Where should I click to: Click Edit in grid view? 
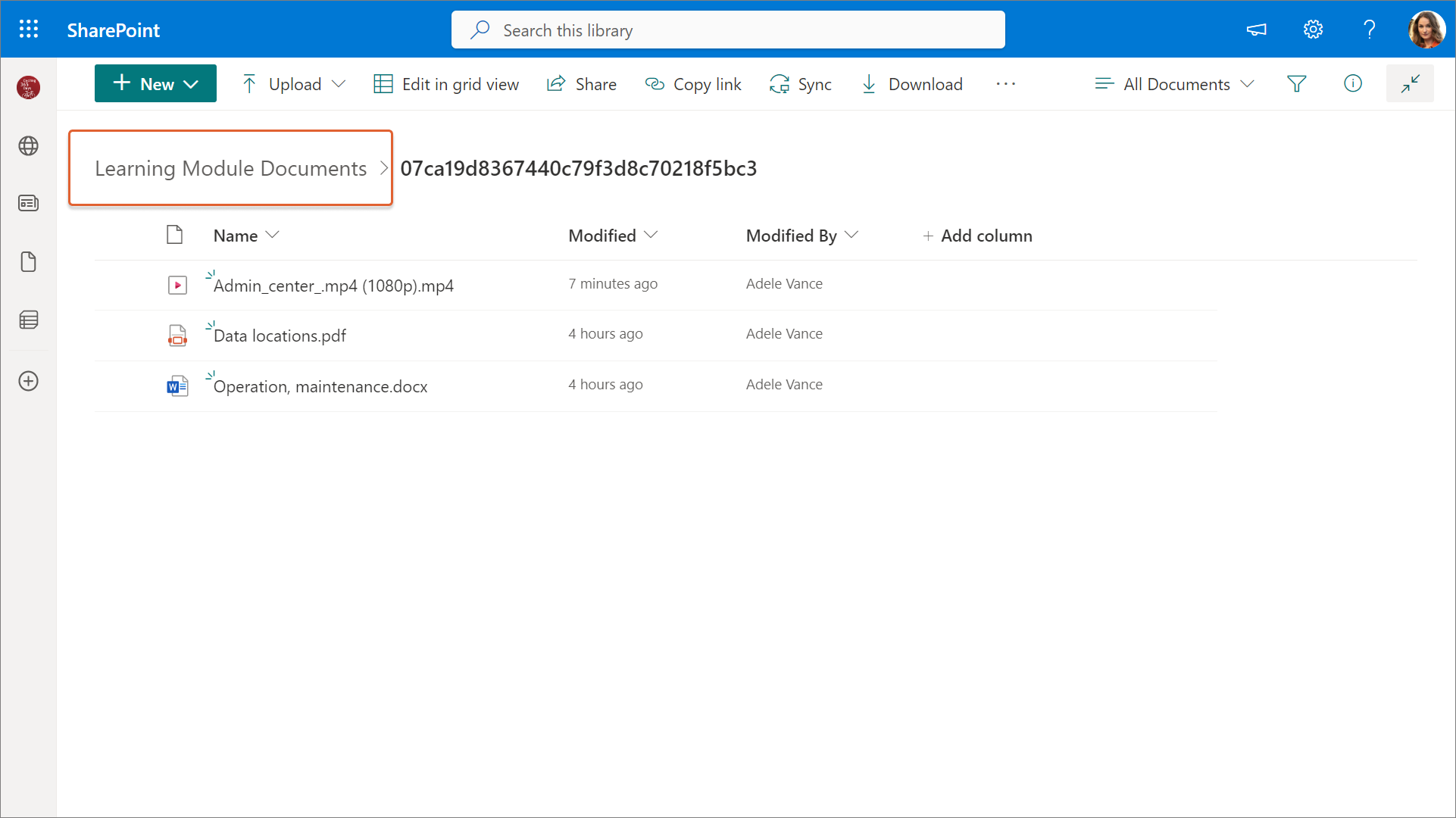446,84
